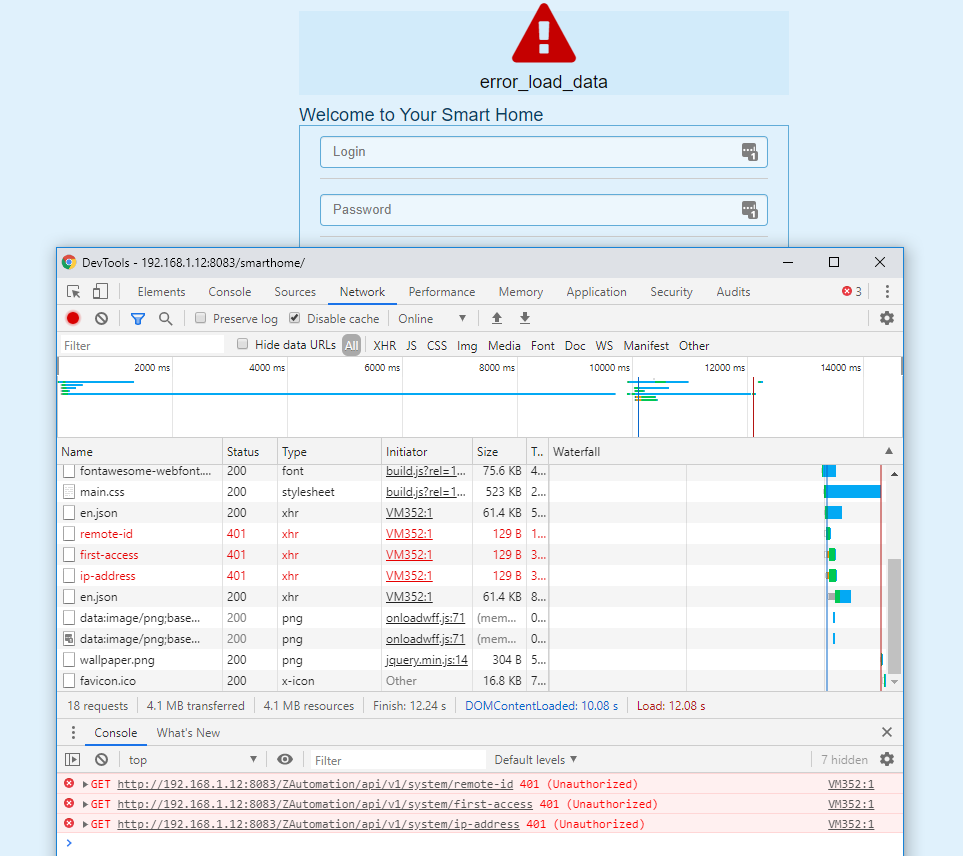Filter requests by XHR type

[384, 346]
